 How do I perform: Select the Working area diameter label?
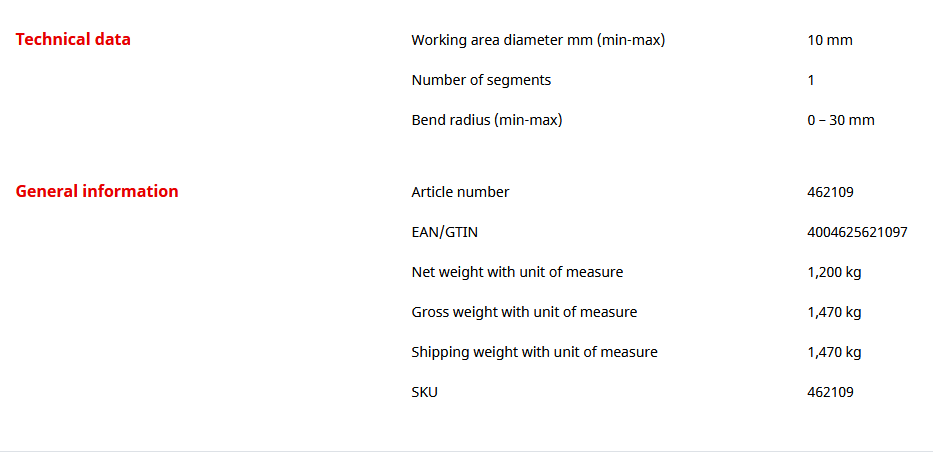538,40
